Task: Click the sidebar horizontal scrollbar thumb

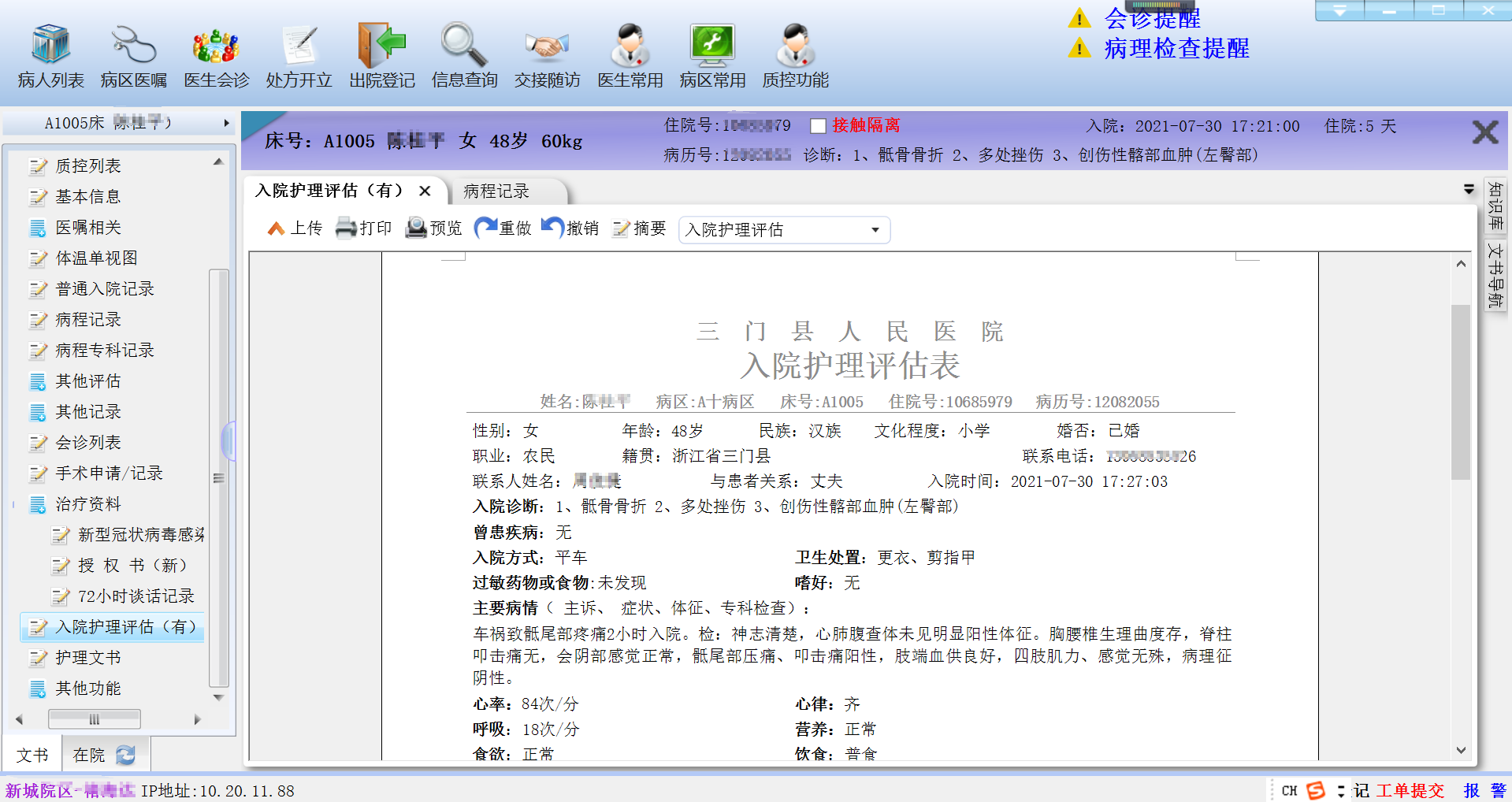Action: point(95,719)
